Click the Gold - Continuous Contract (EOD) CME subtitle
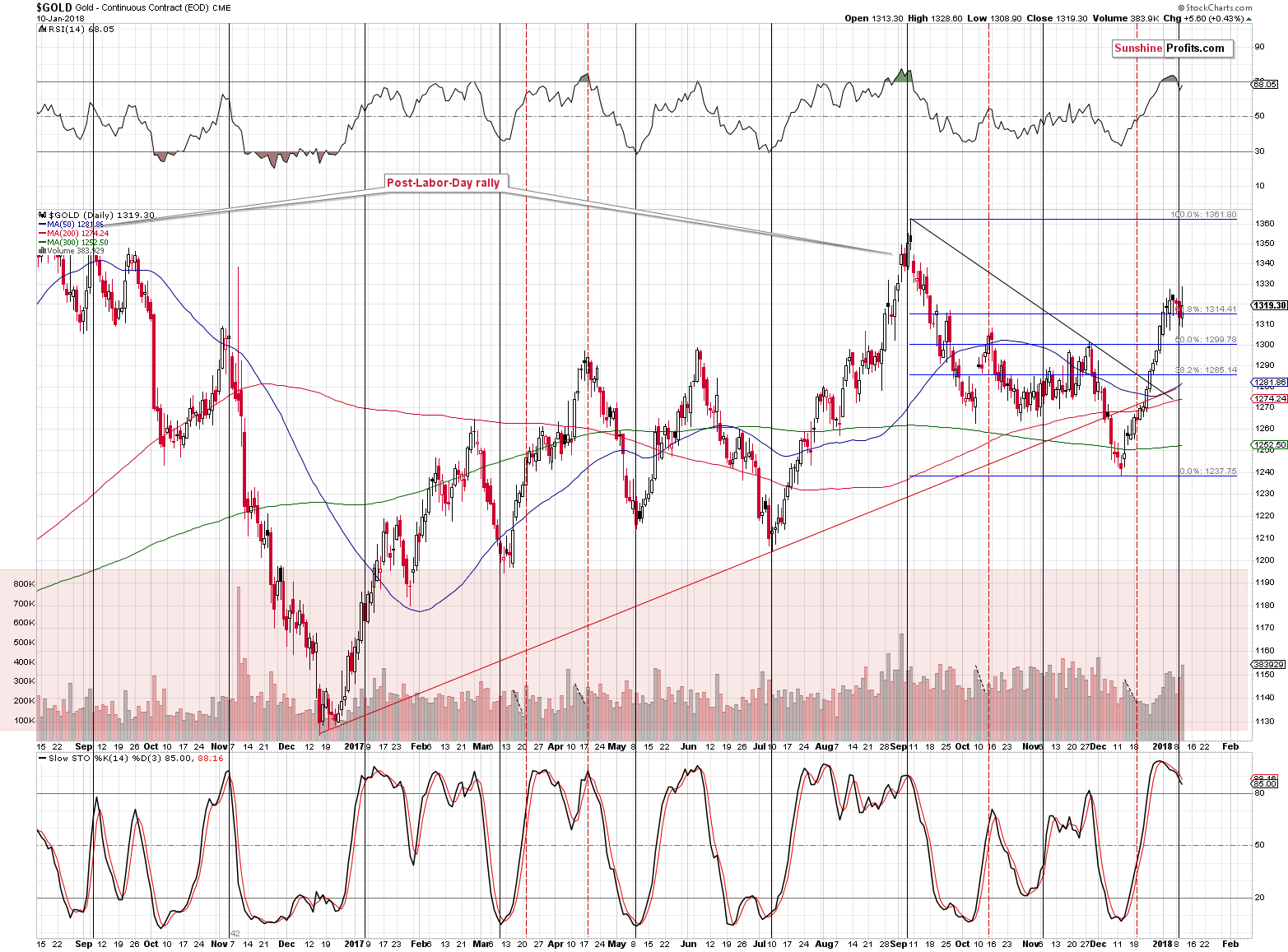The image size is (1288, 952). 153,7
